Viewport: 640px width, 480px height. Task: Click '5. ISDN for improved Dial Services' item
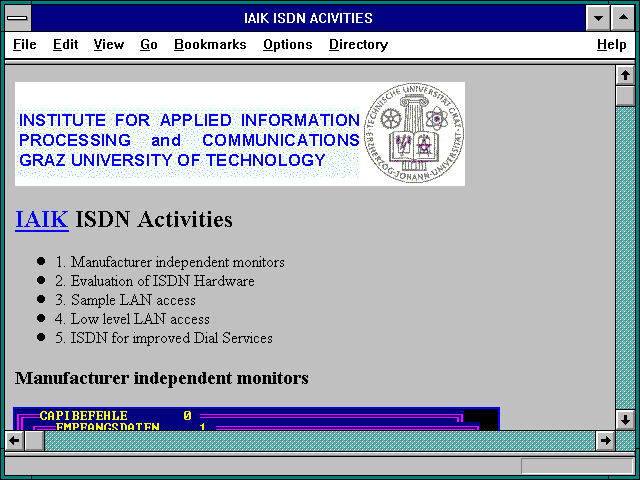[164, 338]
